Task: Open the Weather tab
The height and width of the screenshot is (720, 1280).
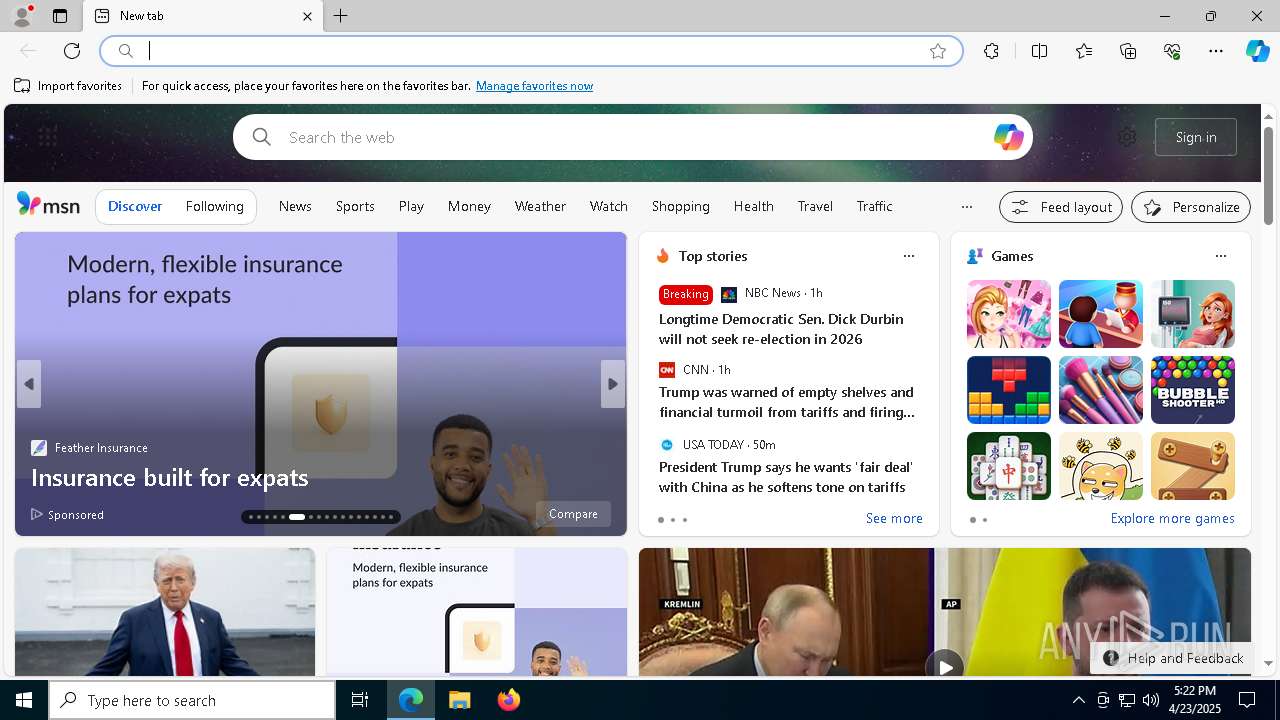Action: click(x=540, y=206)
